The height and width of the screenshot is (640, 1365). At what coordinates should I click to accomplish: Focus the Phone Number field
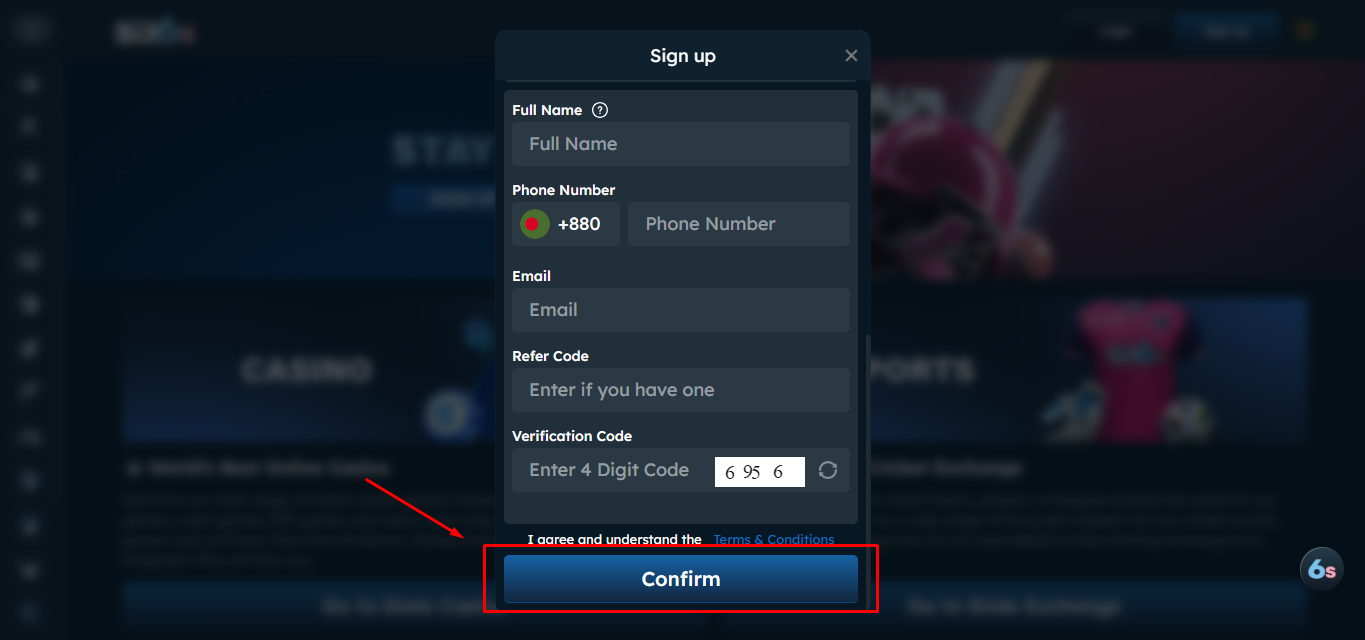[x=739, y=224]
